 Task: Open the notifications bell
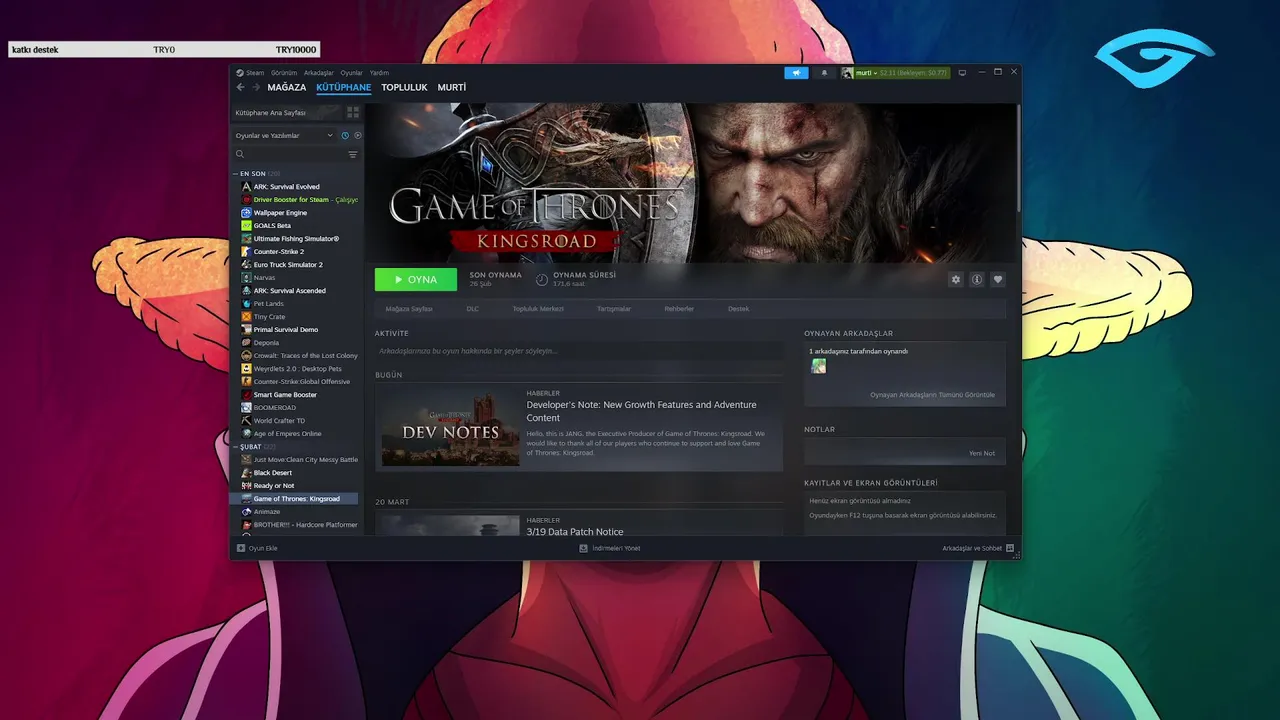[x=824, y=73]
